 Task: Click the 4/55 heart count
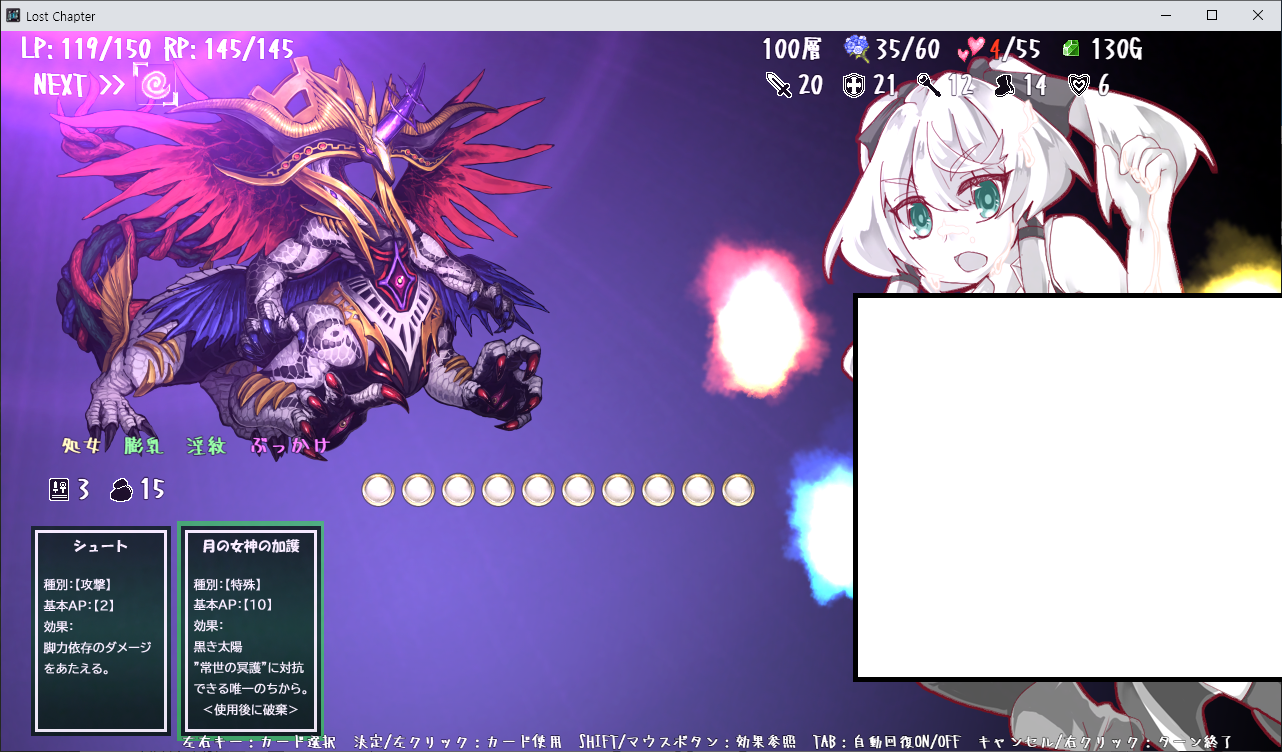click(x=1016, y=48)
